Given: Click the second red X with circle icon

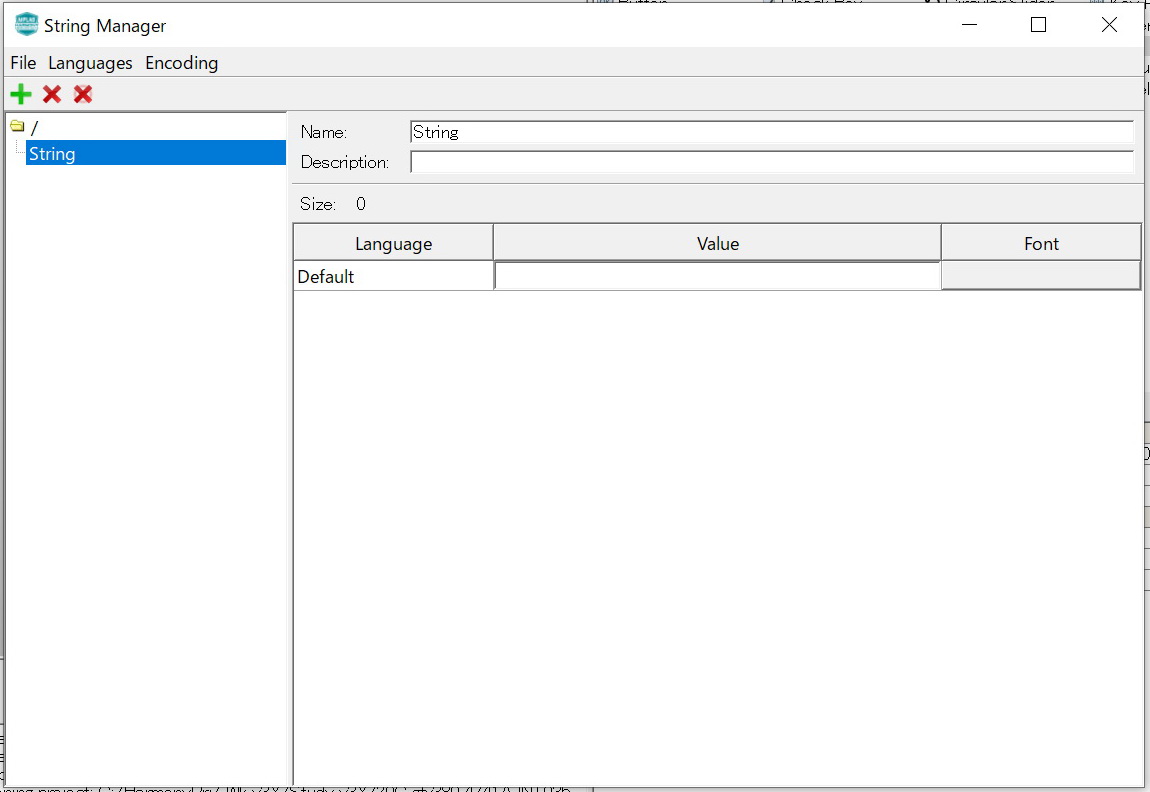Looking at the screenshot, I should pos(83,95).
